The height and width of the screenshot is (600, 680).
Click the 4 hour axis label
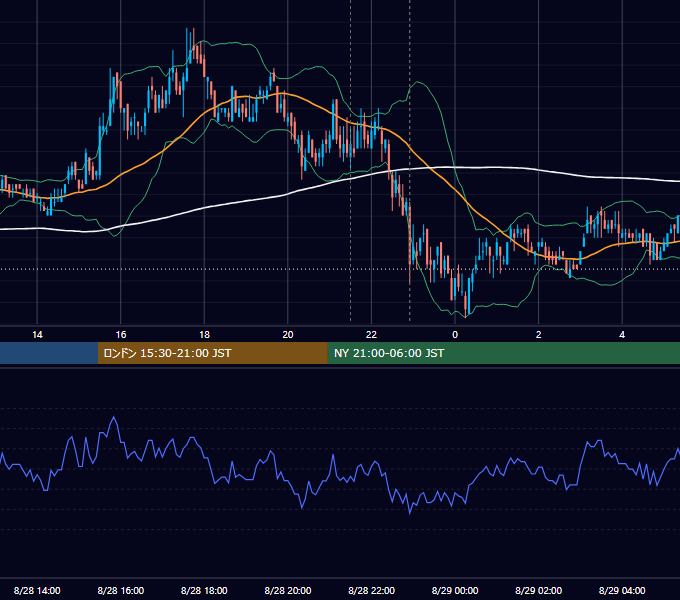click(622, 335)
